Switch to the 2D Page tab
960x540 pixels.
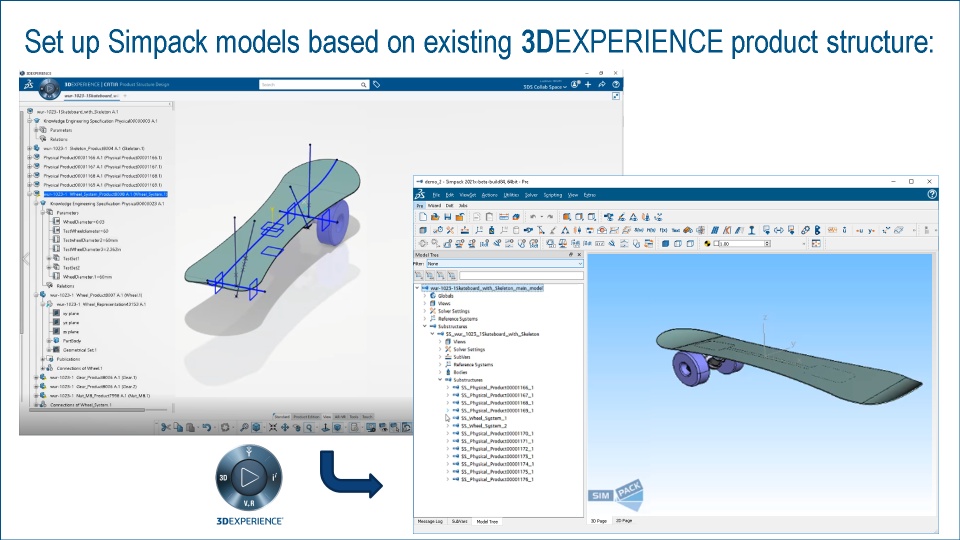(623, 521)
